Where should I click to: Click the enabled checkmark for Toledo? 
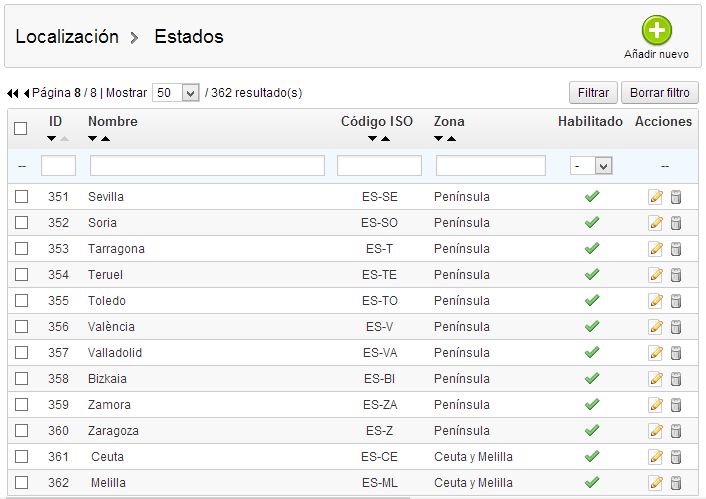click(x=592, y=300)
